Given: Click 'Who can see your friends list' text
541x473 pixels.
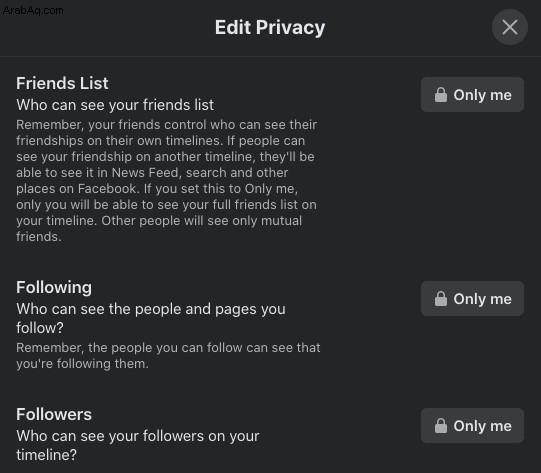Looking at the screenshot, I should 115,105.
